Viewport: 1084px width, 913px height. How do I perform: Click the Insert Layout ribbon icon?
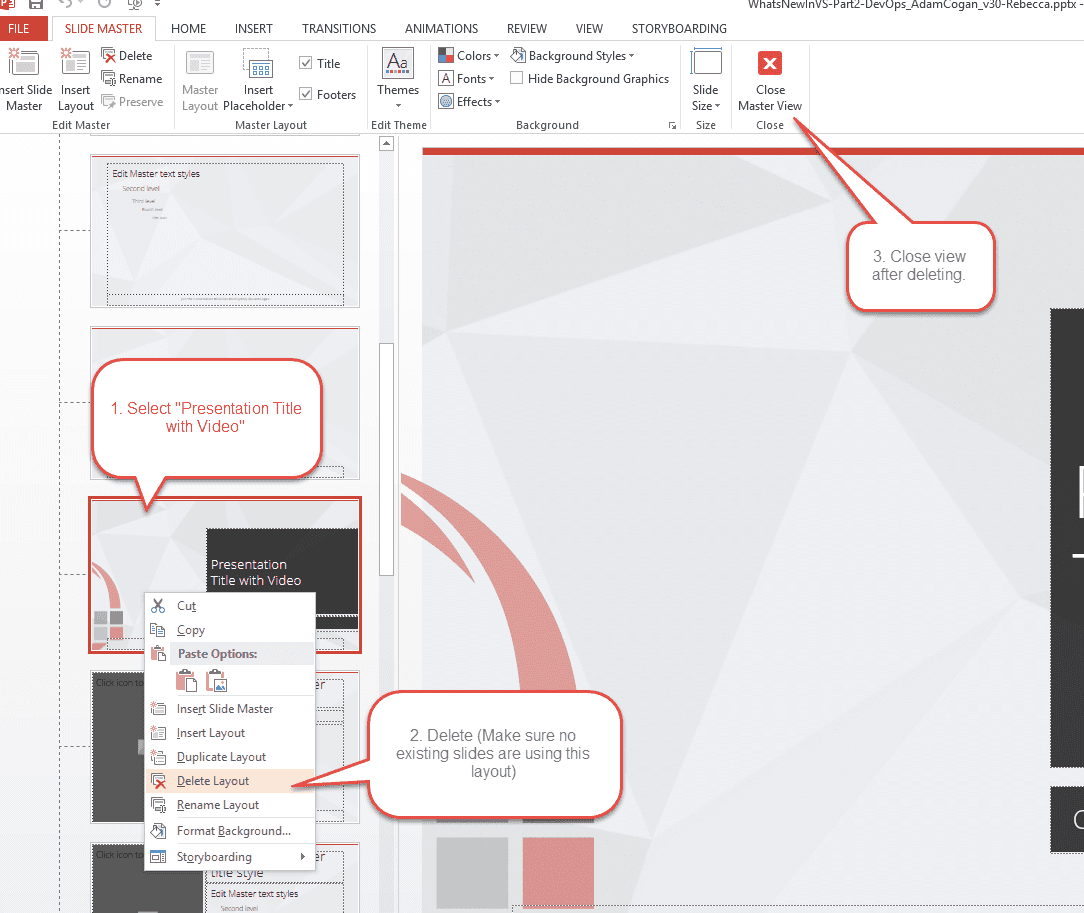click(75, 63)
